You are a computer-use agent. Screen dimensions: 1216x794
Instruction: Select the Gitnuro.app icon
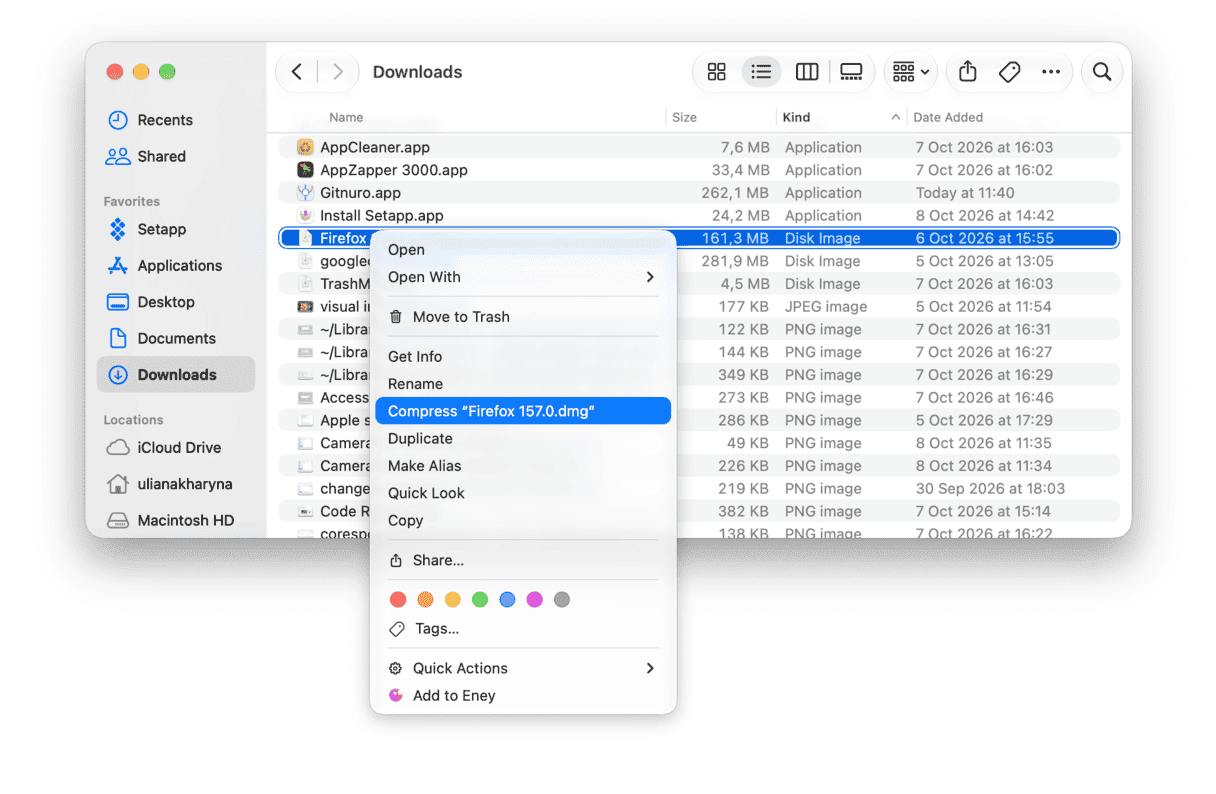click(x=305, y=193)
